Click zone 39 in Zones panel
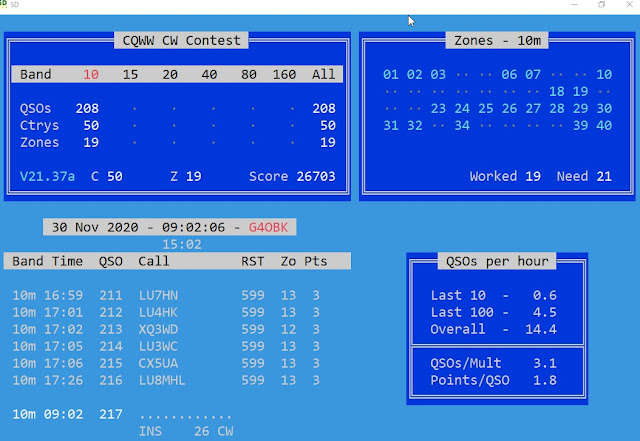The image size is (640, 441). (580, 125)
